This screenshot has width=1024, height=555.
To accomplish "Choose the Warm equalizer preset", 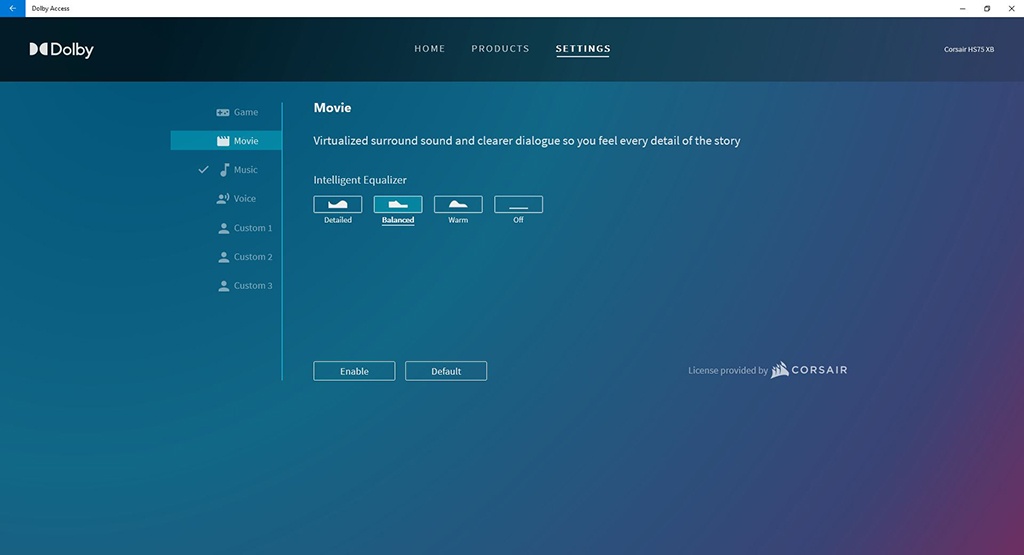I will tap(458, 204).
